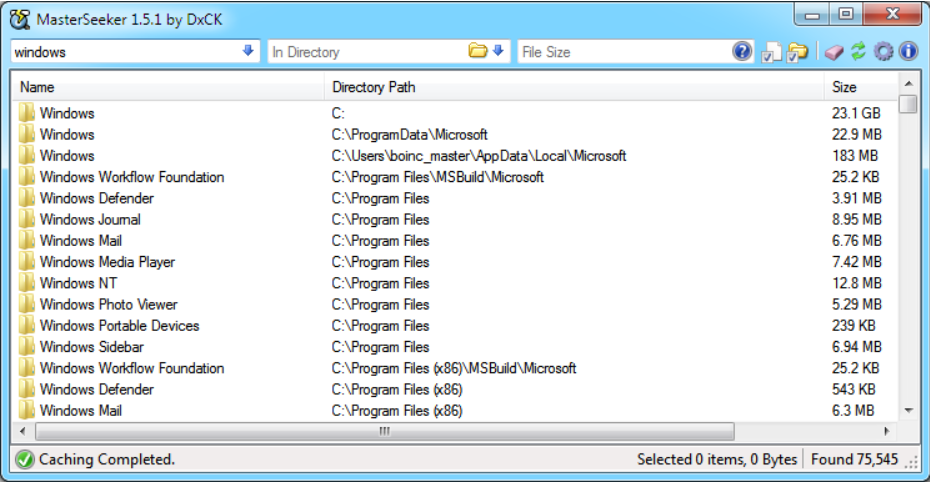Click the eraser icon to clear search

(x=832, y=52)
